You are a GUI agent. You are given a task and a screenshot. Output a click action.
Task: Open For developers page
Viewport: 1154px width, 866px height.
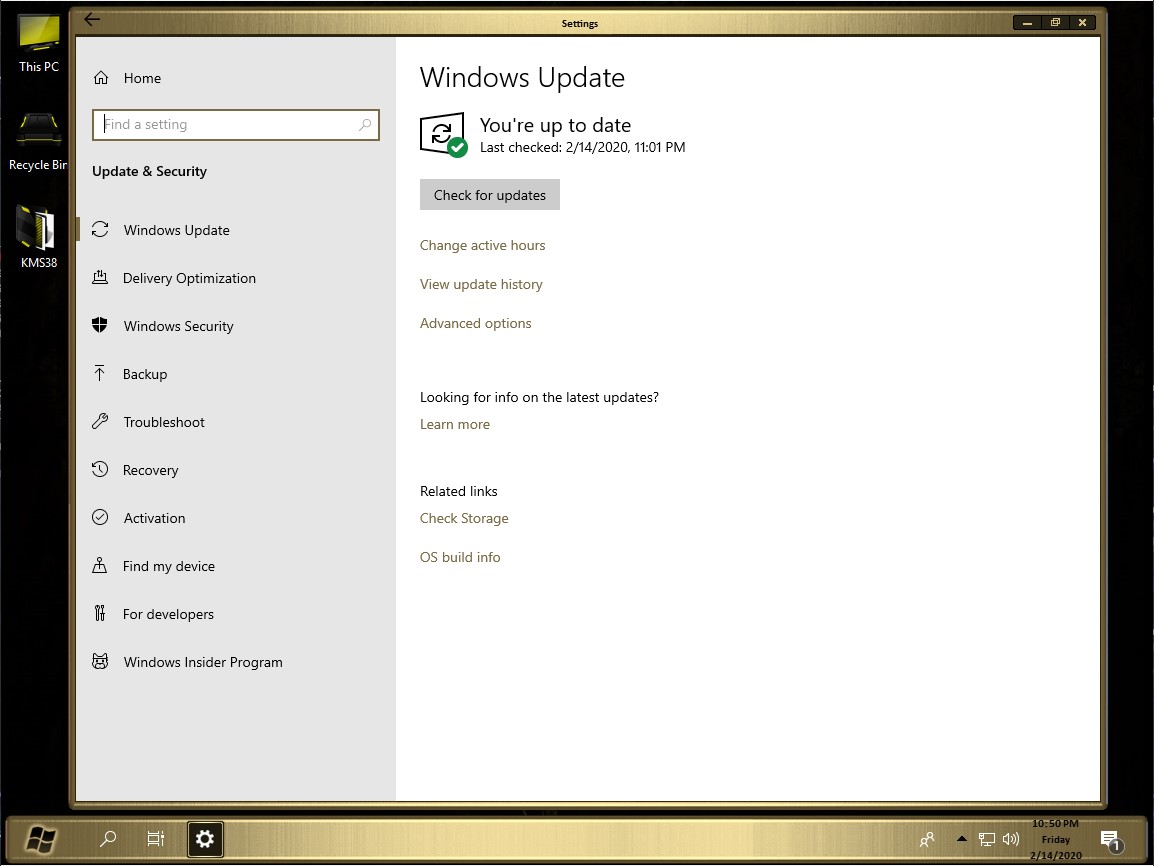pyautogui.click(x=236, y=614)
